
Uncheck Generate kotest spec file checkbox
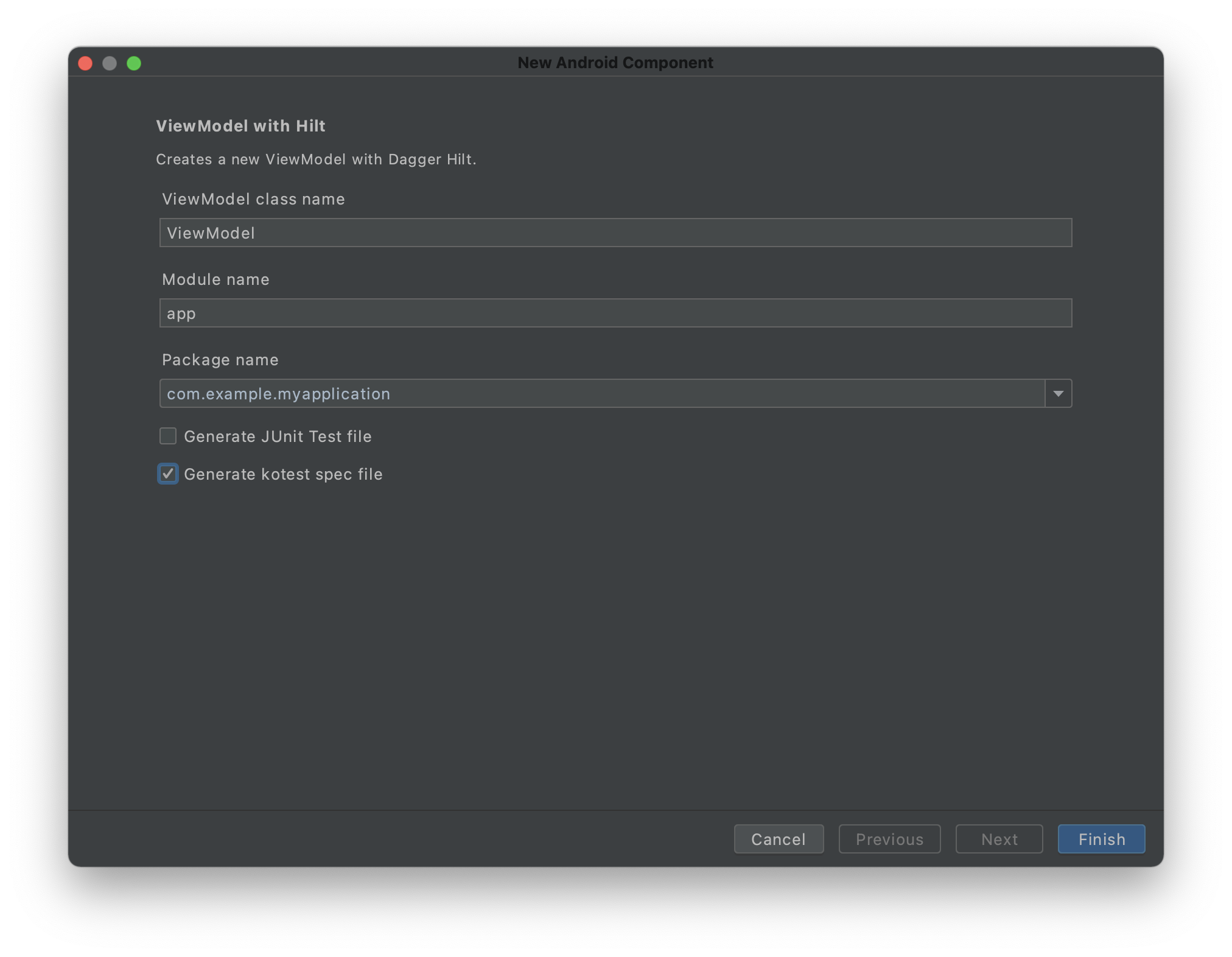168,474
